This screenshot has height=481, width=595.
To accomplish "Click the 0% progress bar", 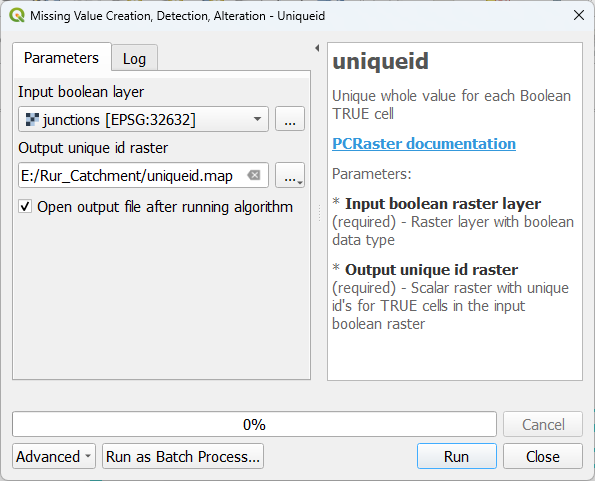I will pos(254,424).
